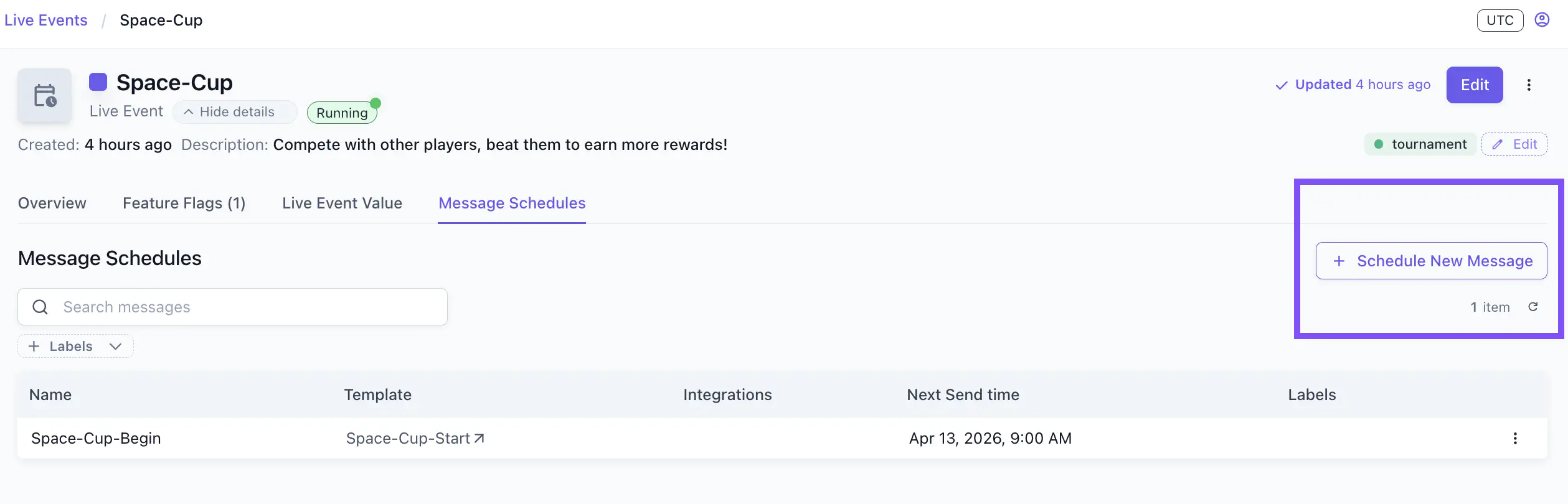Open the Space-Cup-Start template link
Image resolution: width=1568 pixels, height=504 pixels.
click(415, 439)
